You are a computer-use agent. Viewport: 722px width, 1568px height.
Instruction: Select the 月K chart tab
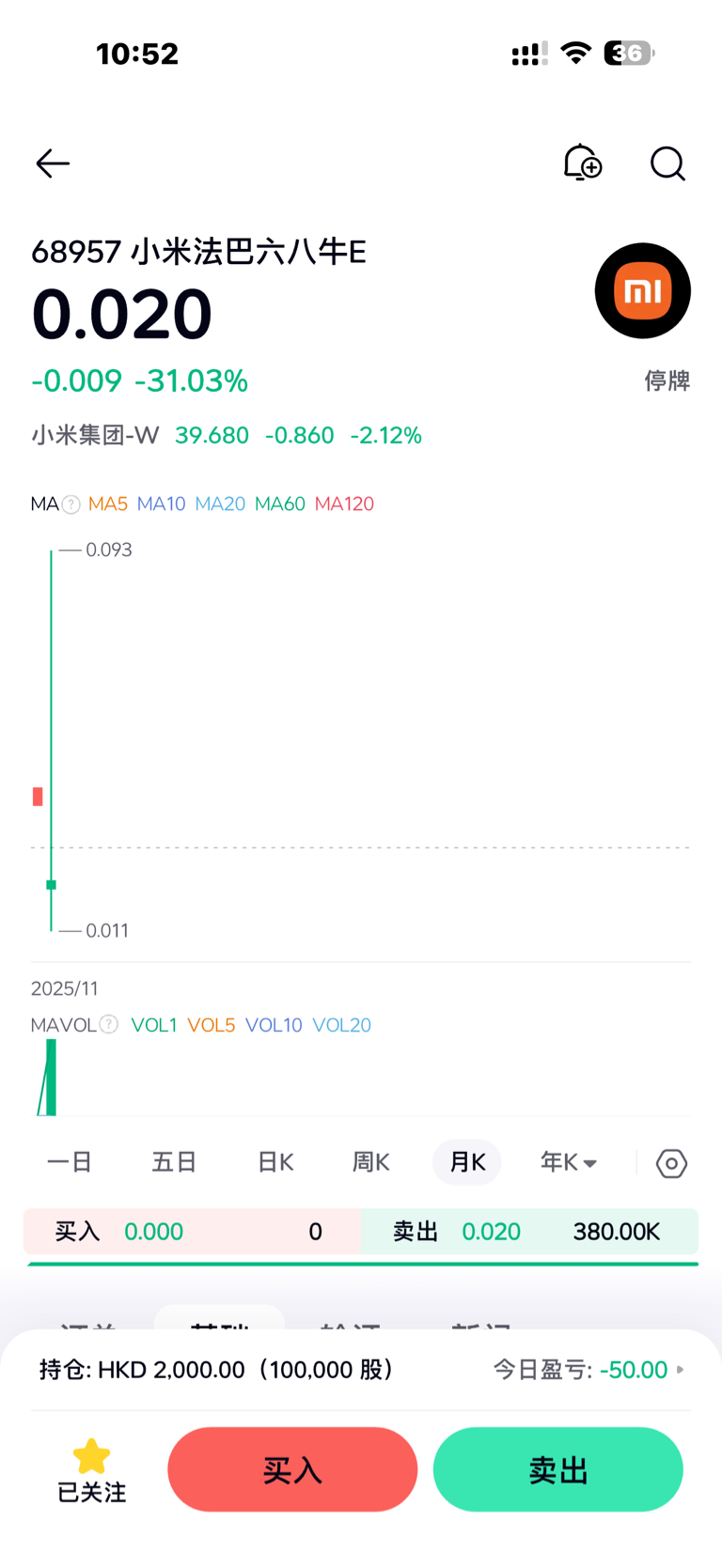pyautogui.click(x=467, y=1162)
